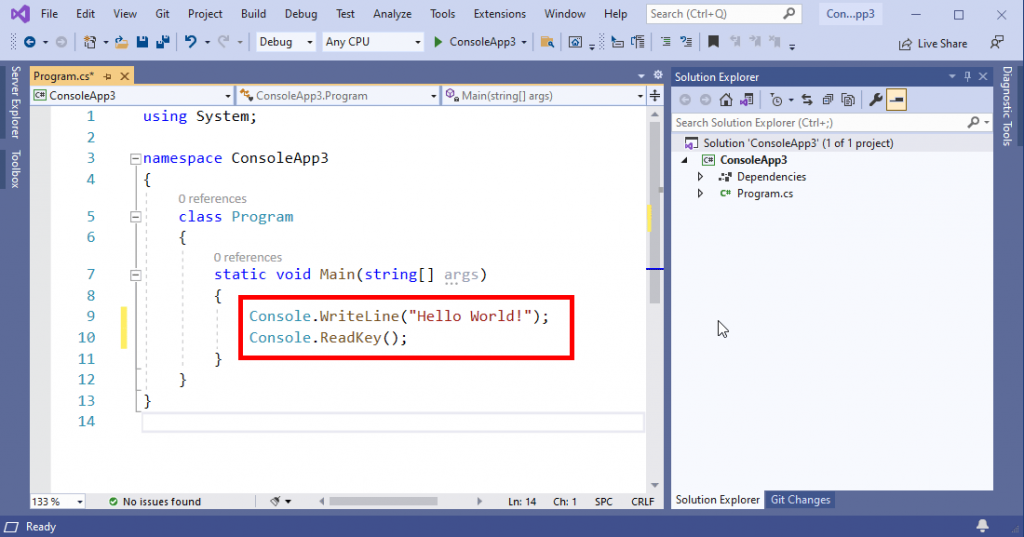Open the Debug configuration dropdown
The height and width of the screenshot is (537, 1024).
click(286, 42)
